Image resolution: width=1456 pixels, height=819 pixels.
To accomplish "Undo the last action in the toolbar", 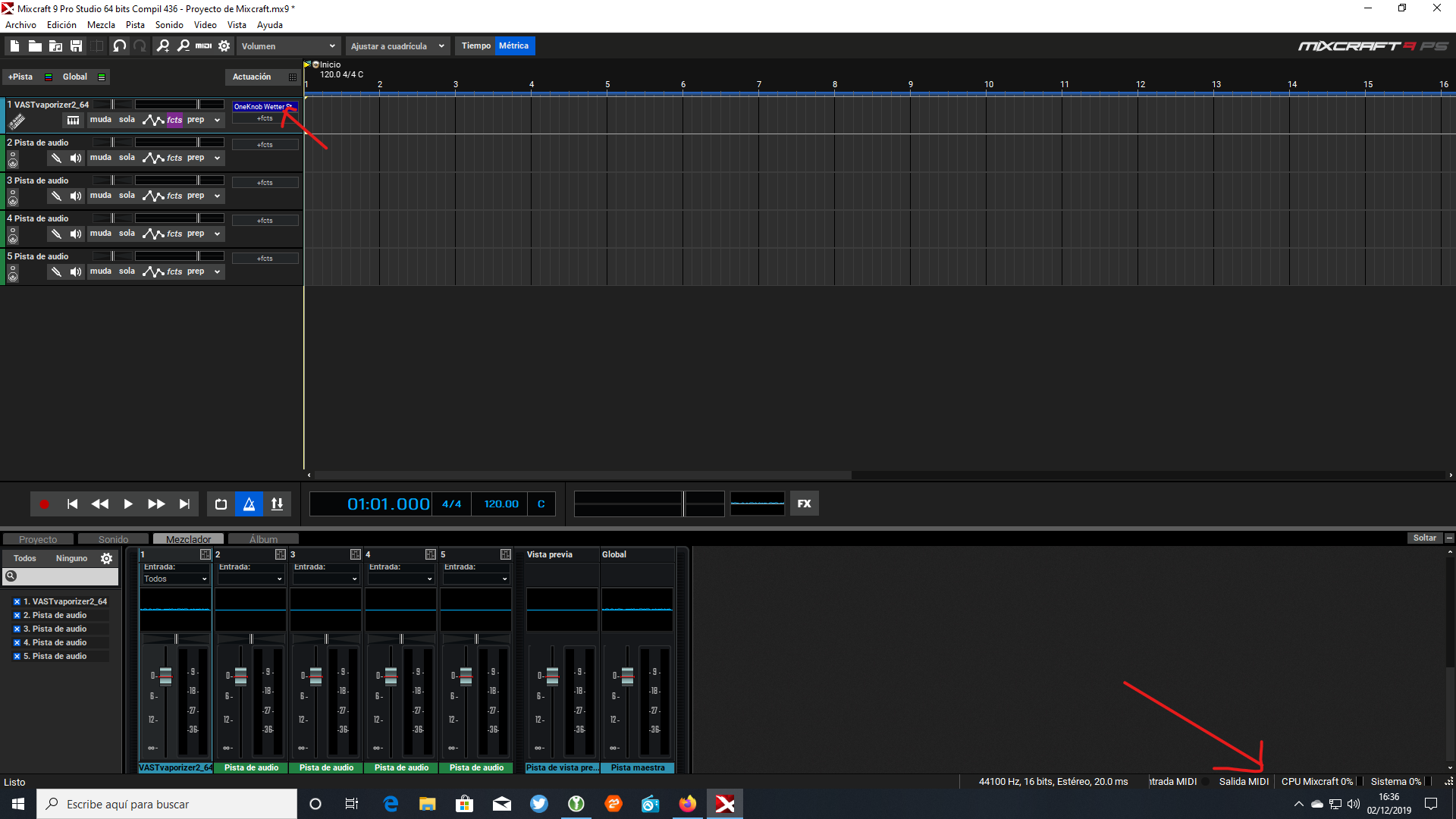I will [x=119, y=46].
